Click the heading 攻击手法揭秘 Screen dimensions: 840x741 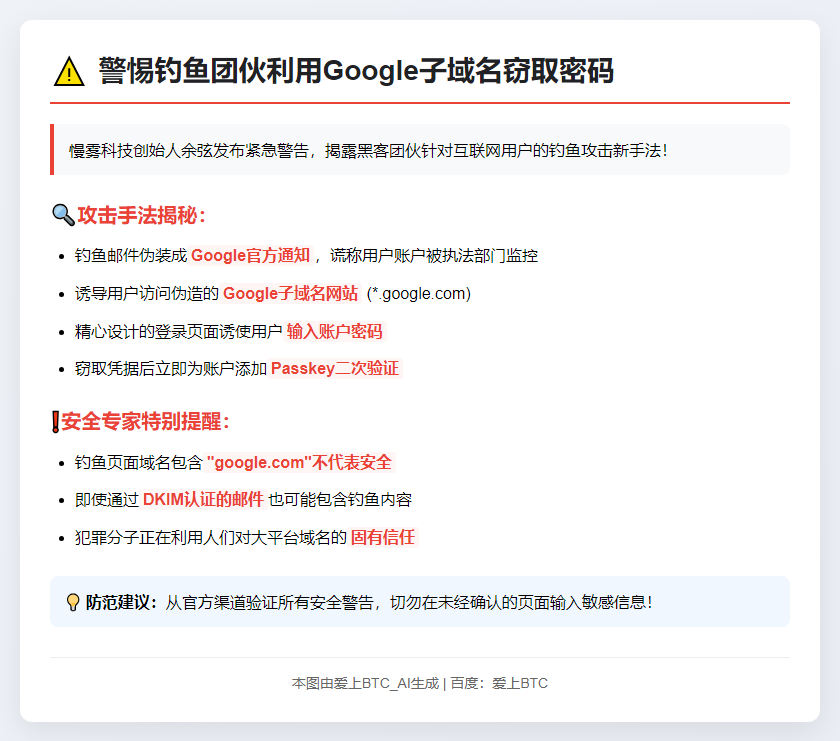pos(141,215)
